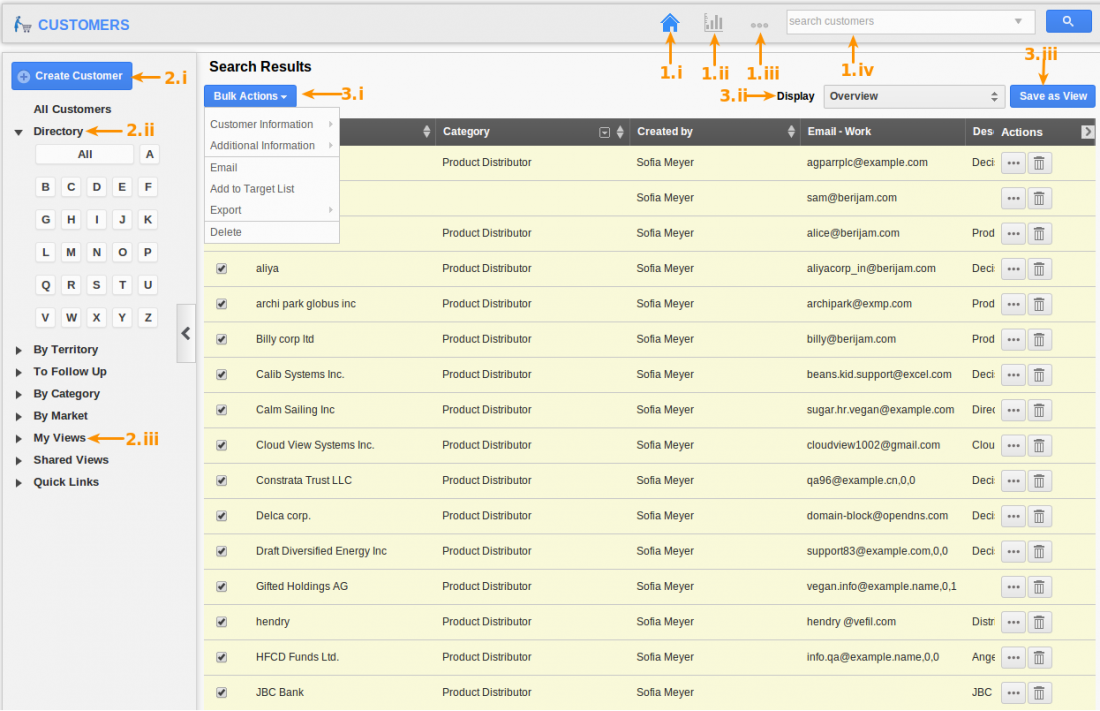Image resolution: width=1100 pixels, height=711 pixels.
Task: Open the Category column filter icon
Action: coord(604,132)
